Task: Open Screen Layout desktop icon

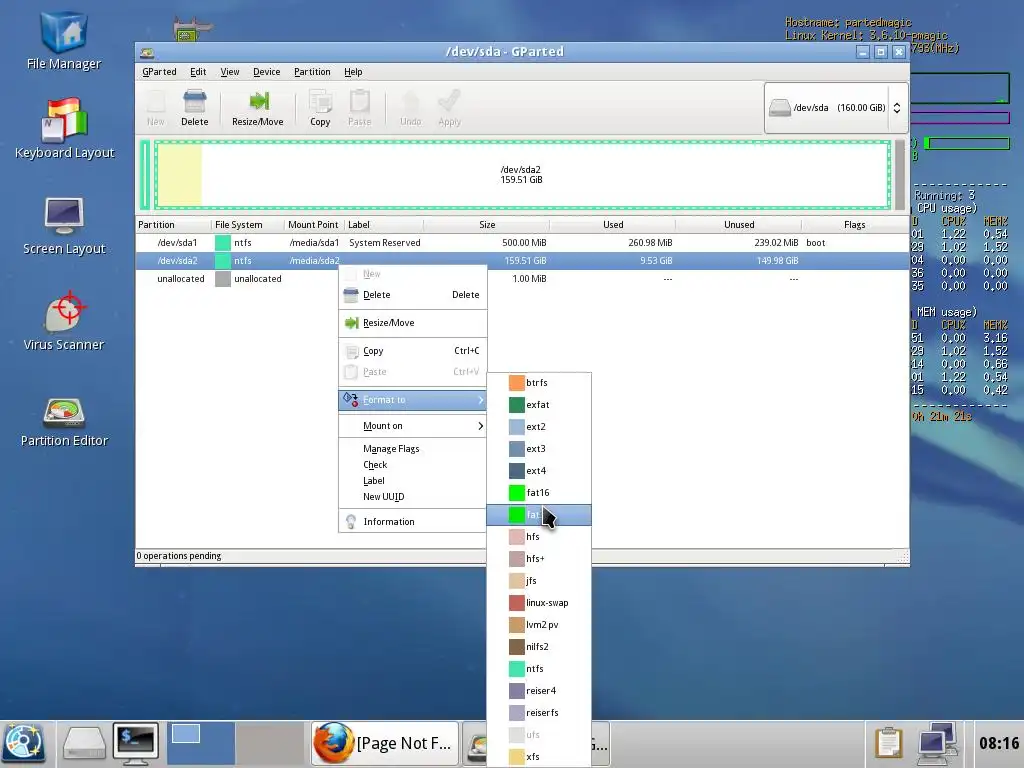Action: click(x=64, y=225)
